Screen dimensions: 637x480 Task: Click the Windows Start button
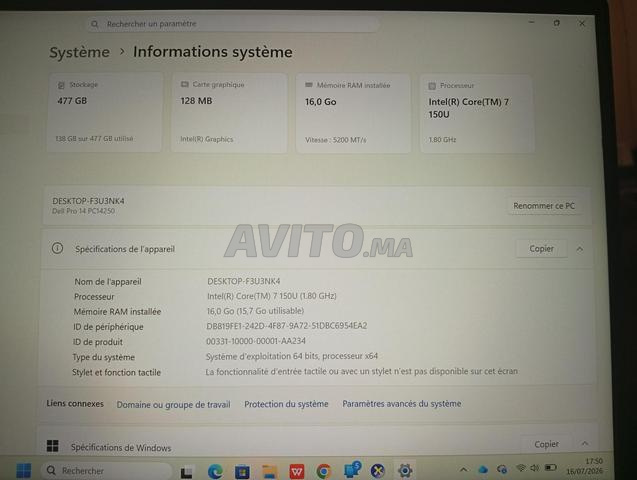point(24,470)
